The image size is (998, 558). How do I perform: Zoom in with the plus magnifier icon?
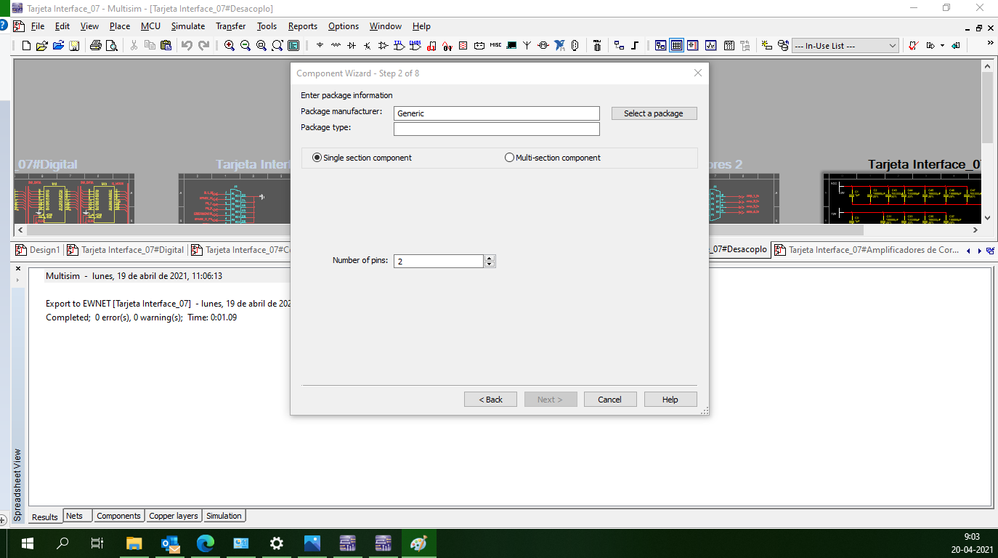click(229, 45)
